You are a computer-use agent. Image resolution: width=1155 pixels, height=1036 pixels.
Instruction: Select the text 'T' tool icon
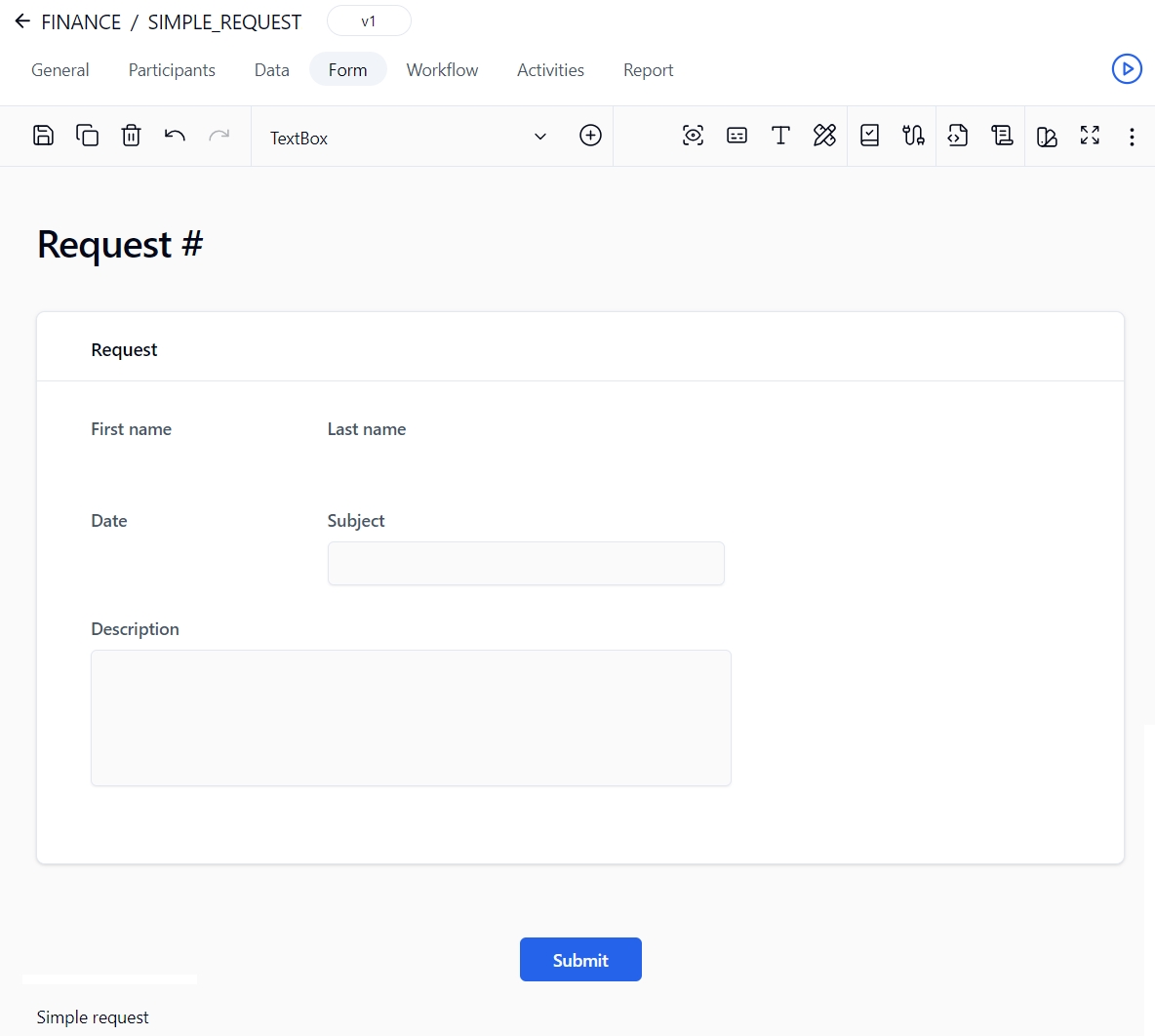tap(780, 136)
